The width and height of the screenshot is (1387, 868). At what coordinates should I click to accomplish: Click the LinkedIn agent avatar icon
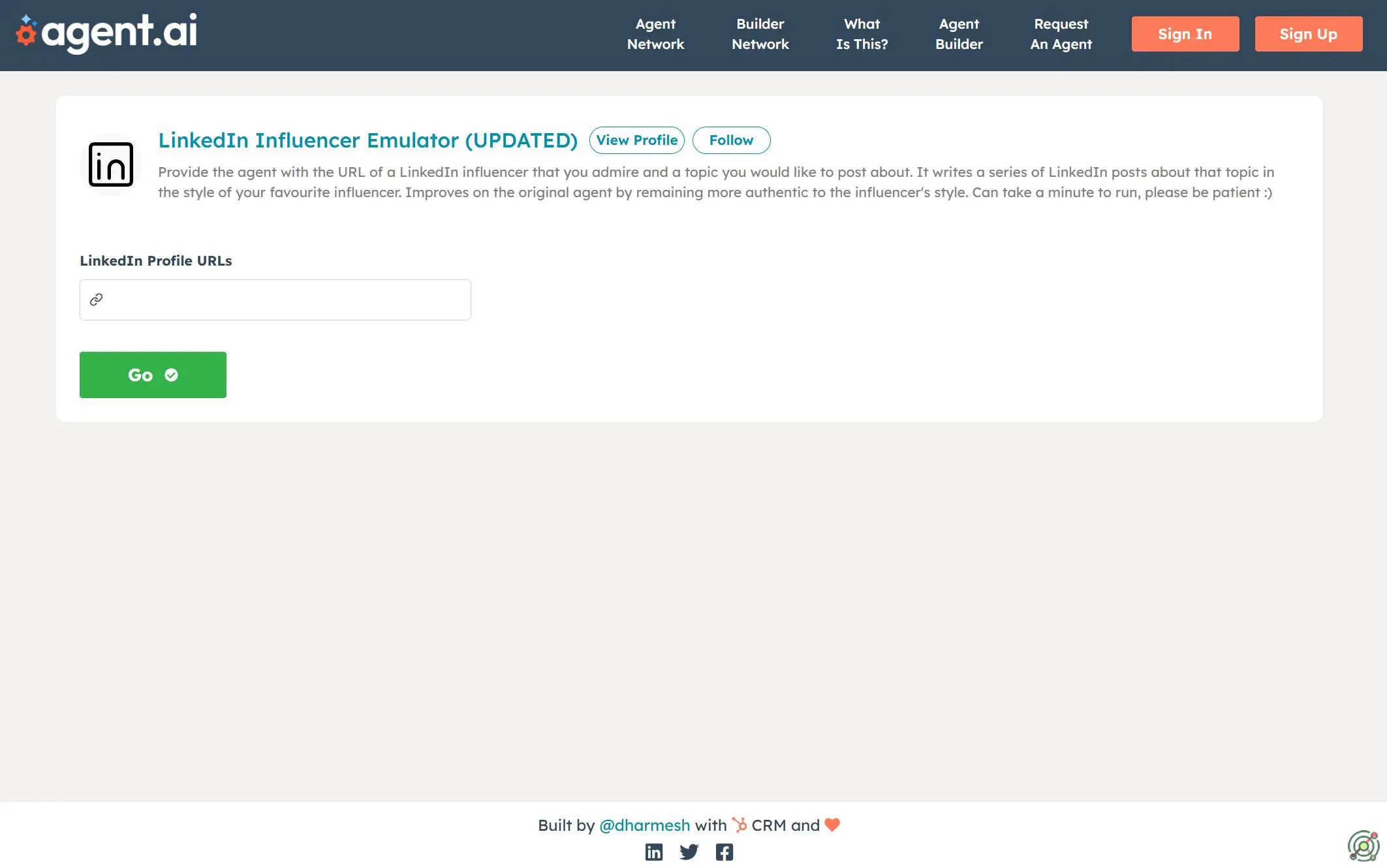point(111,164)
